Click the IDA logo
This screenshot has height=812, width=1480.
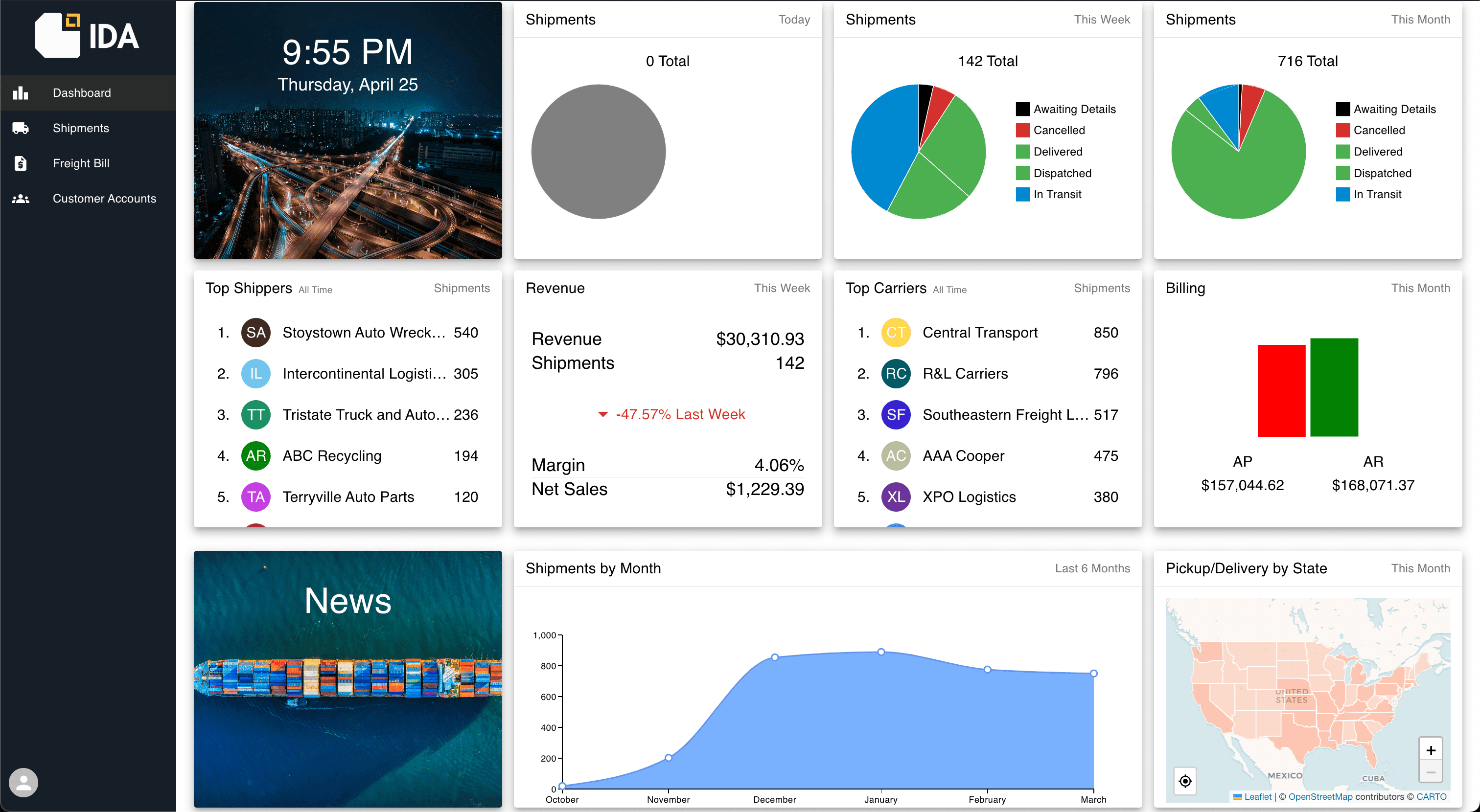87,35
